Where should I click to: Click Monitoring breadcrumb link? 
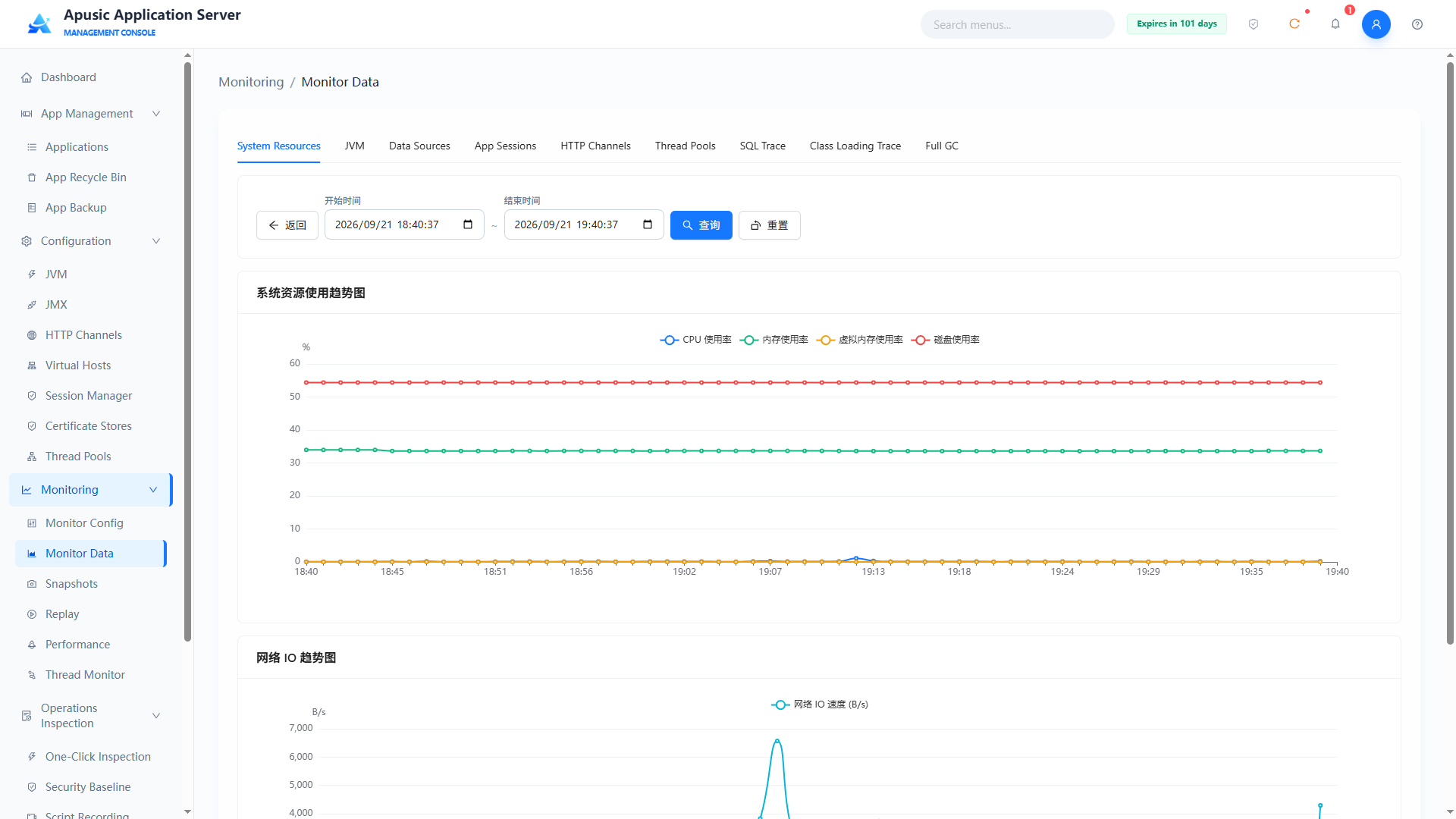pos(251,82)
